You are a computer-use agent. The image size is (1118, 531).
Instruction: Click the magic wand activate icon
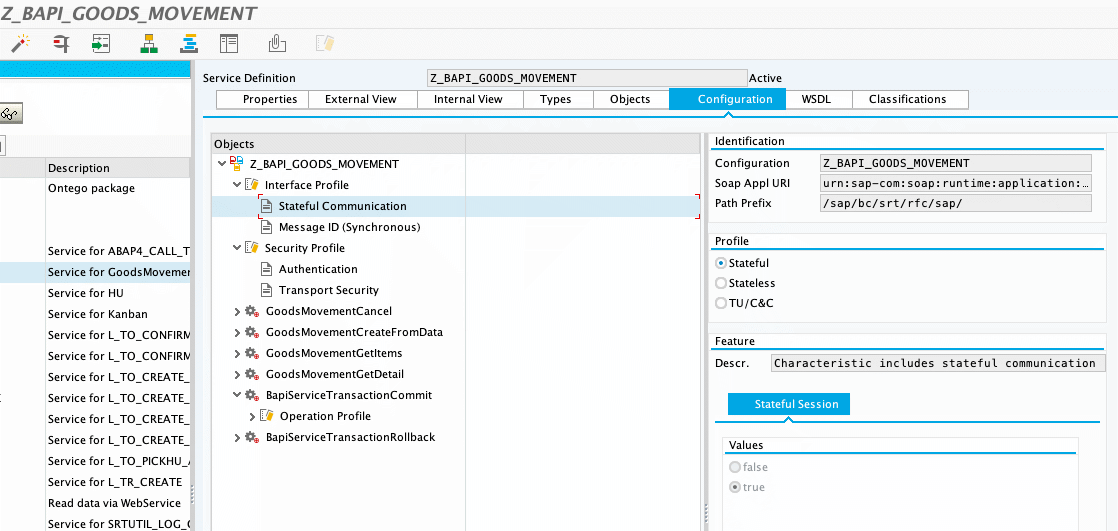pos(19,43)
